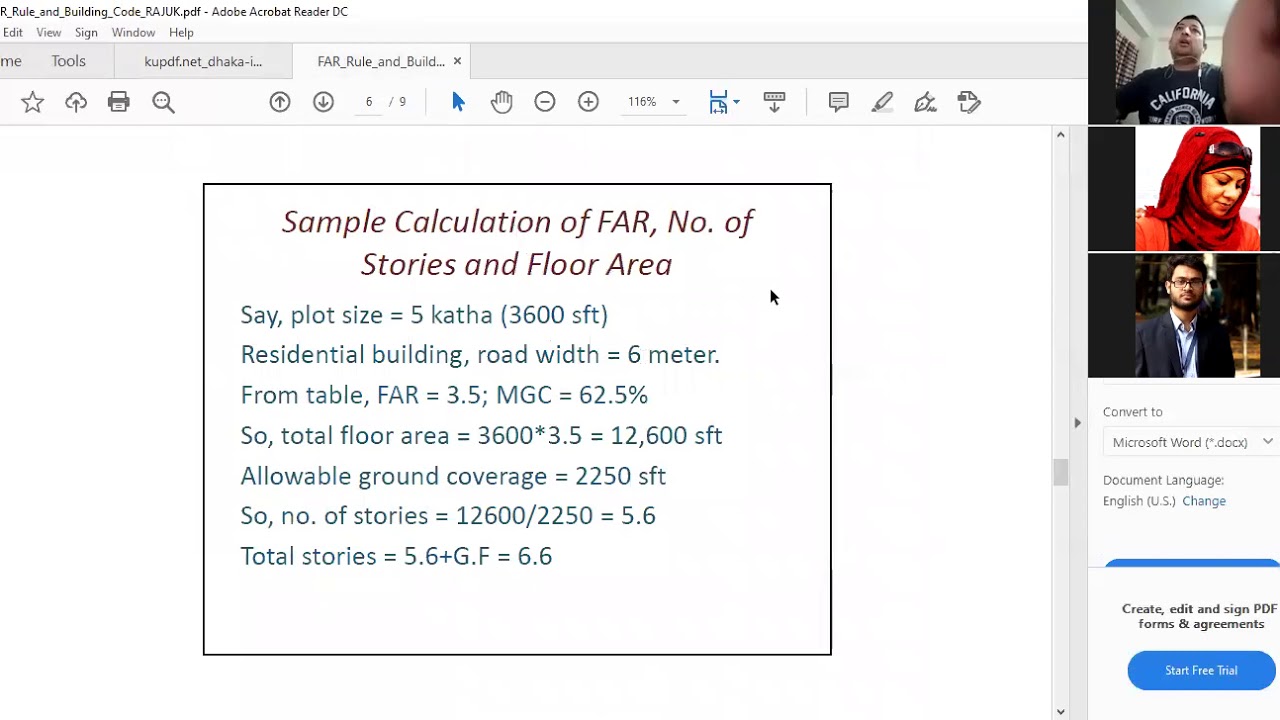This screenshot has width=1280, height=720.
Task: Open Microsoft Word (*.docx) format dropdown
Action: (x=1191, y=442)
